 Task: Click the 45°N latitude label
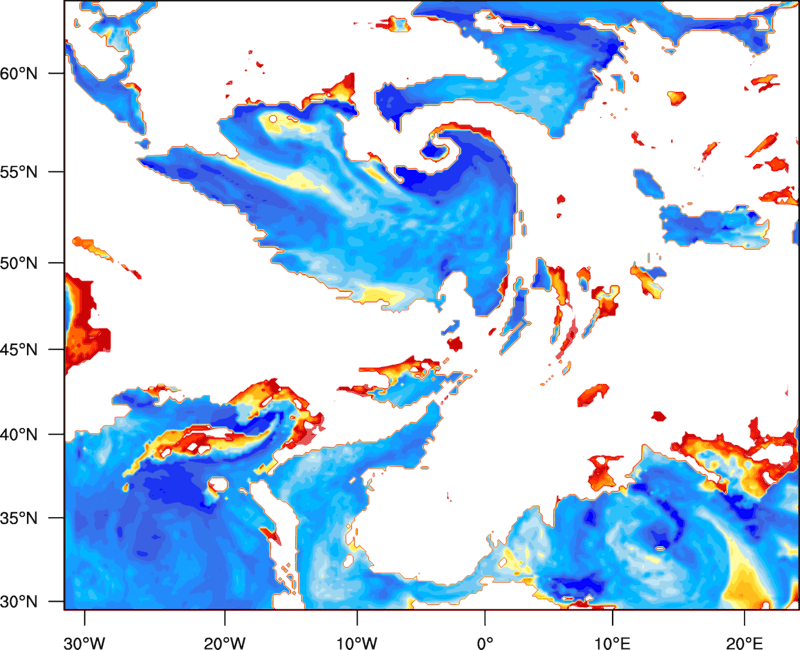click(19, 350)
